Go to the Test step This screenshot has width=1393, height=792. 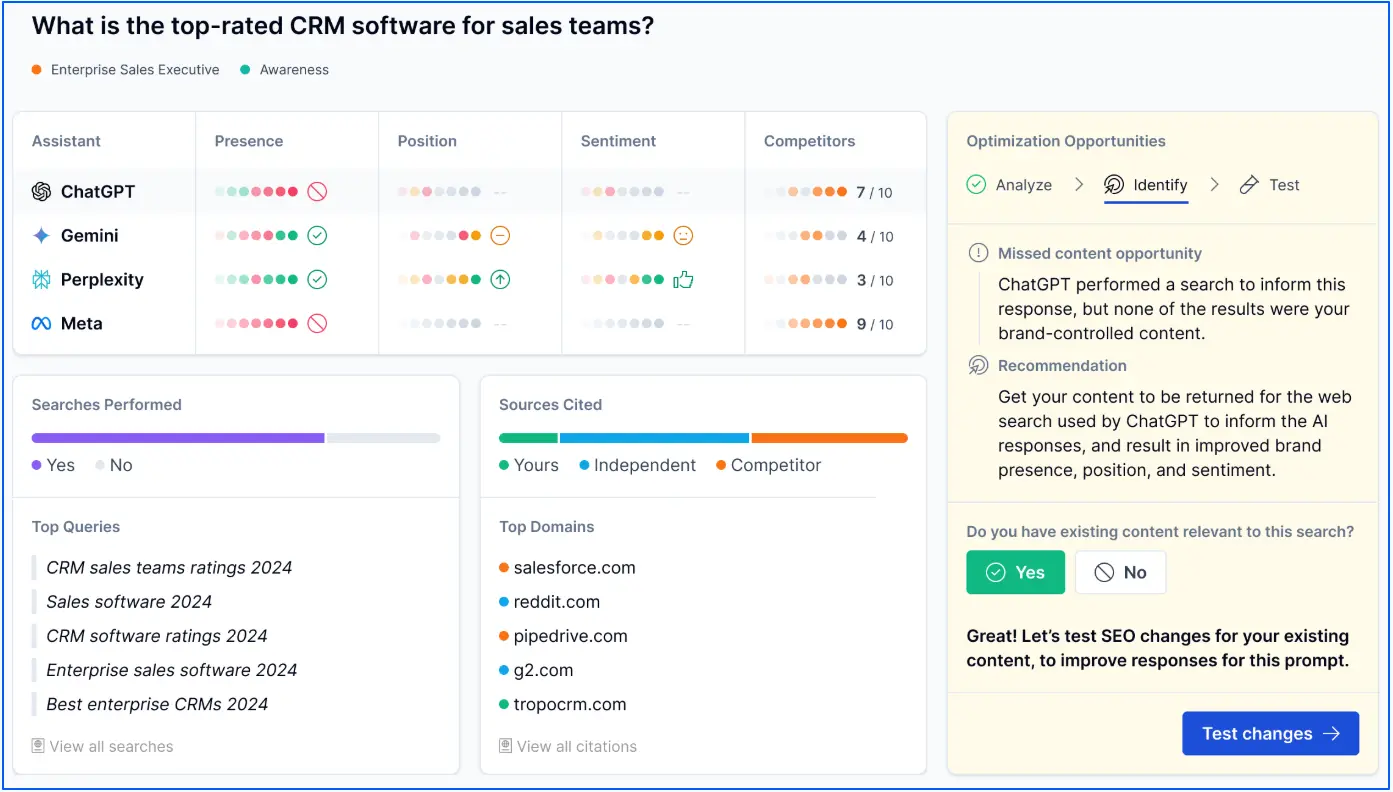[1269, 185]
